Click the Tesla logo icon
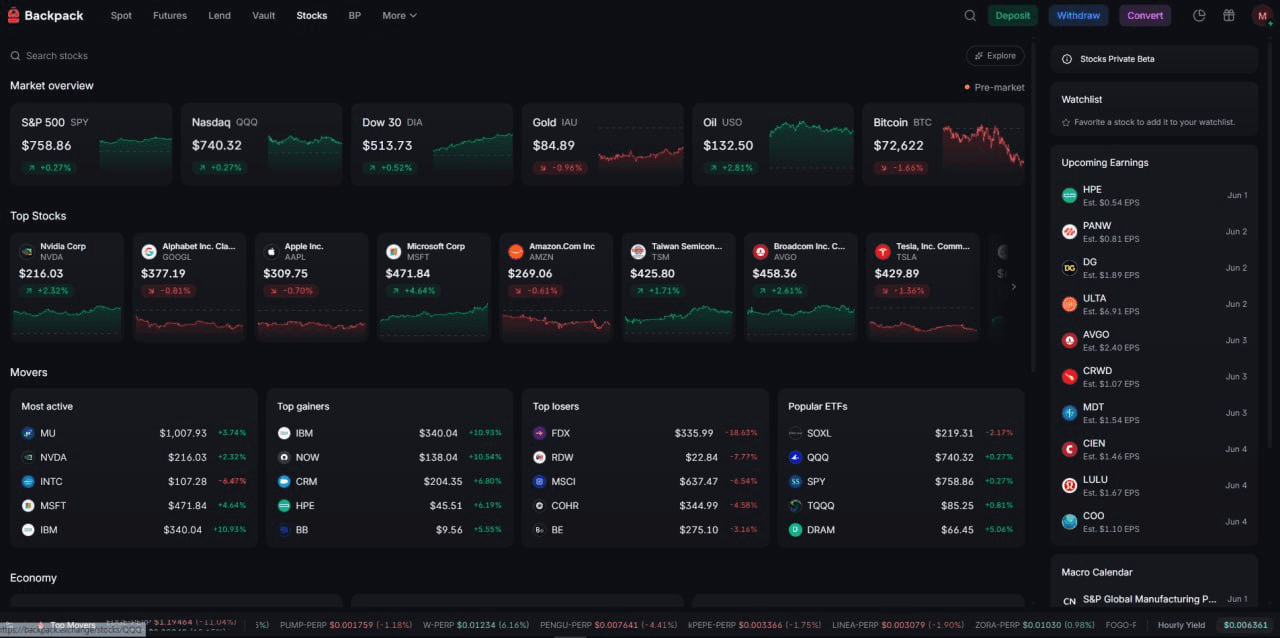Screen dimensions: 1280x638 tap(883, 251)
